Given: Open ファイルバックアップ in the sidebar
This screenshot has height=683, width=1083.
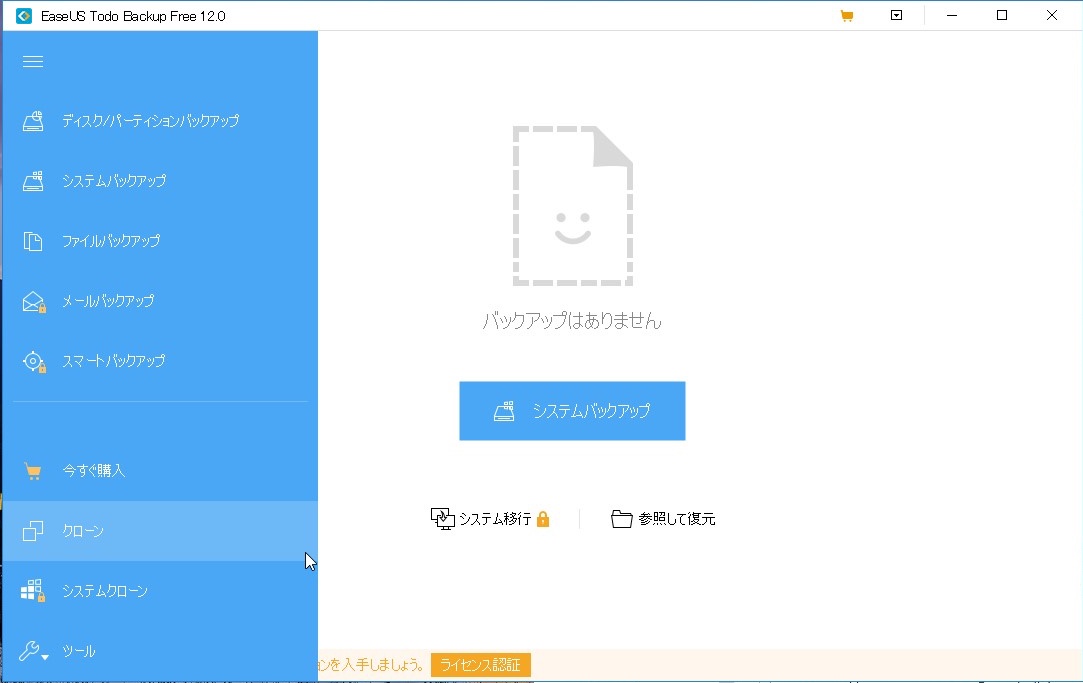Looking at the screenshot, I should tap(160, 241).
